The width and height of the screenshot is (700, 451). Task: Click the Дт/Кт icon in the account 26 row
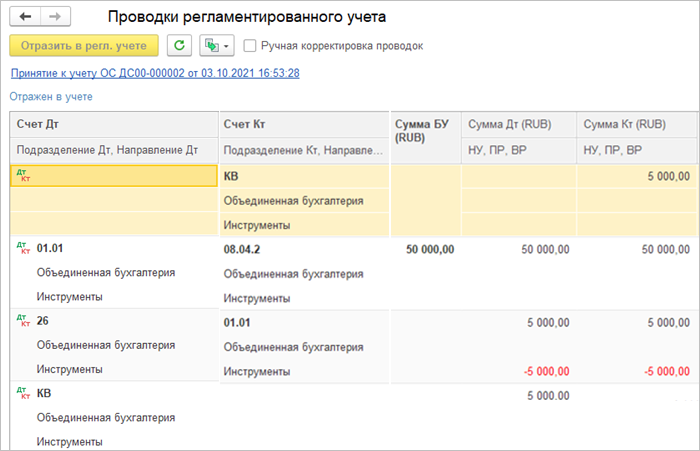point(22,321)
